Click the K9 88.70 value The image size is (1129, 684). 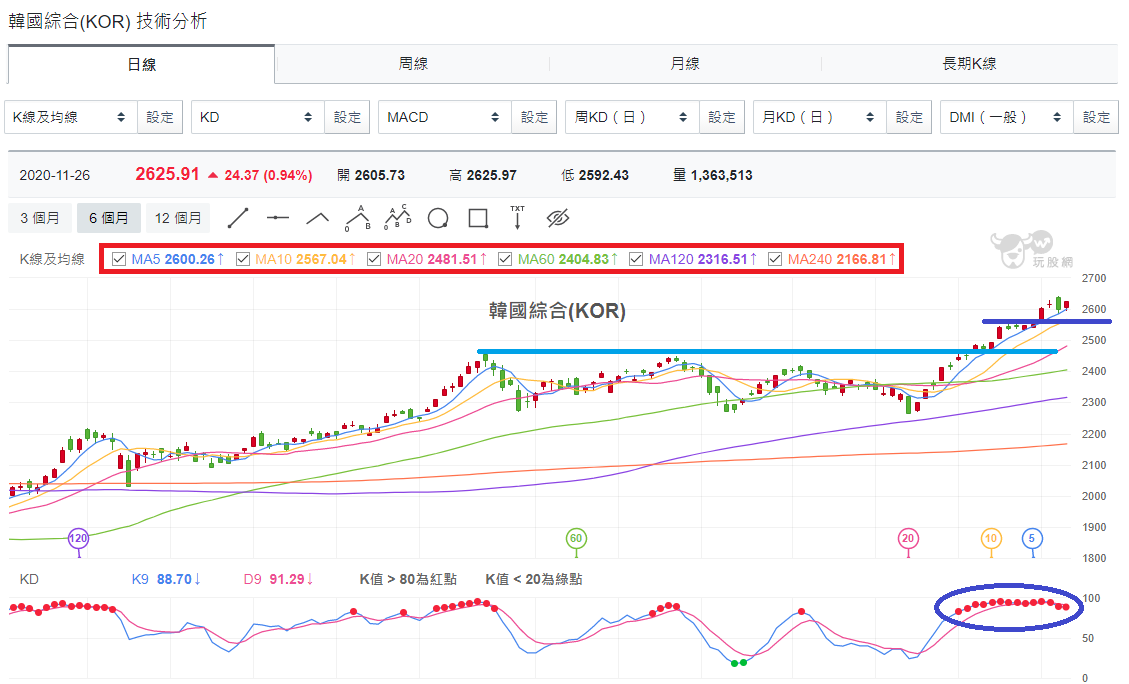pyautogui.click(x=166, y=579)
